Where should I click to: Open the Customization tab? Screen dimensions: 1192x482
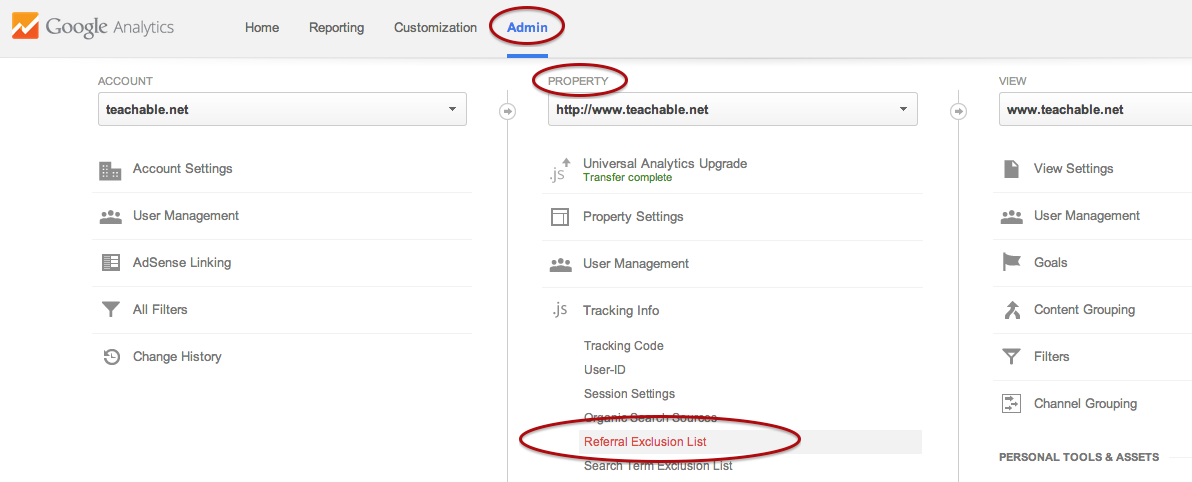(435, 27)
